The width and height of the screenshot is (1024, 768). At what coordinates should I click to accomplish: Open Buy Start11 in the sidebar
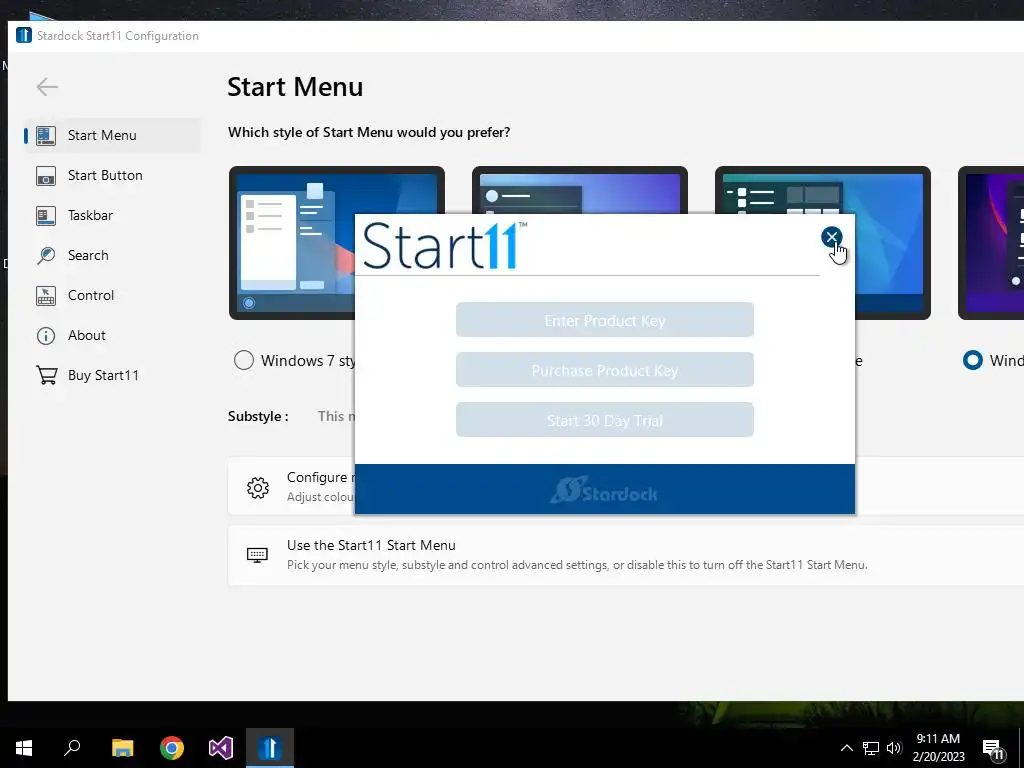[112, 375]
